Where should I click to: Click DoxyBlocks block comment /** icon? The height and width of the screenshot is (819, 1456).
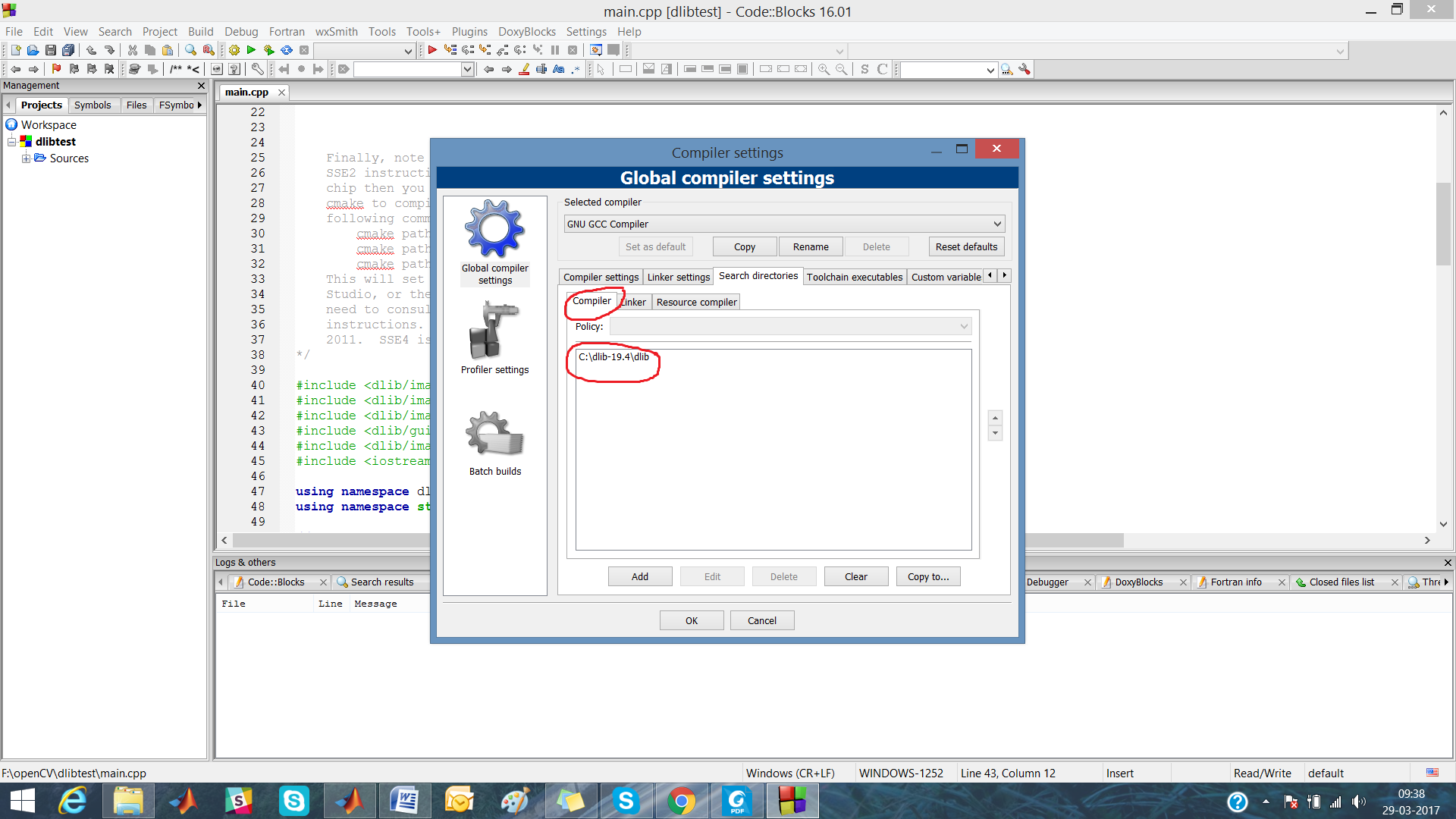click(176, 69)
